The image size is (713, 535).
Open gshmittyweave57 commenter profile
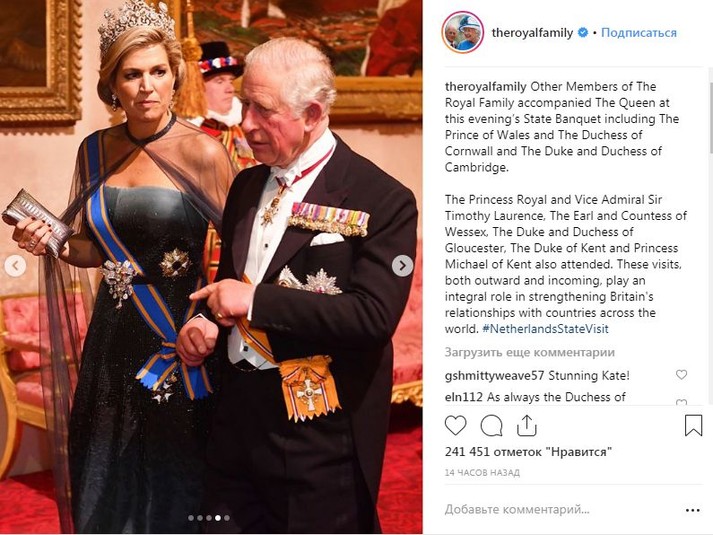[494, 375]
